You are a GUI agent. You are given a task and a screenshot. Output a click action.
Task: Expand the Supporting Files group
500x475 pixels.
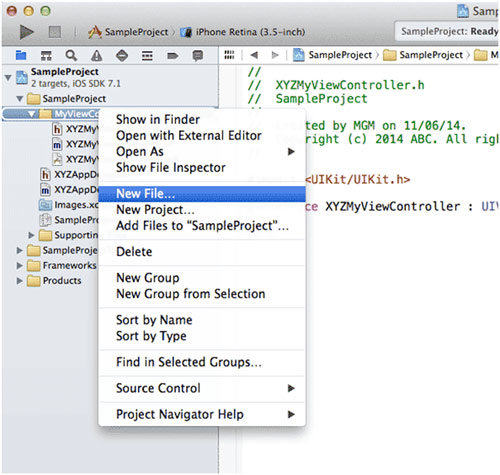(31, 235)
